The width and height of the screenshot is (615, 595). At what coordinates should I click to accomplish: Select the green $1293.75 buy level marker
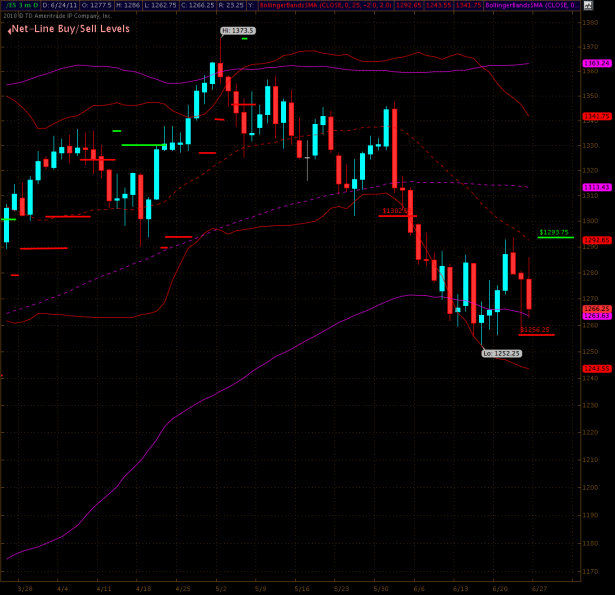(x=553, y=233)
